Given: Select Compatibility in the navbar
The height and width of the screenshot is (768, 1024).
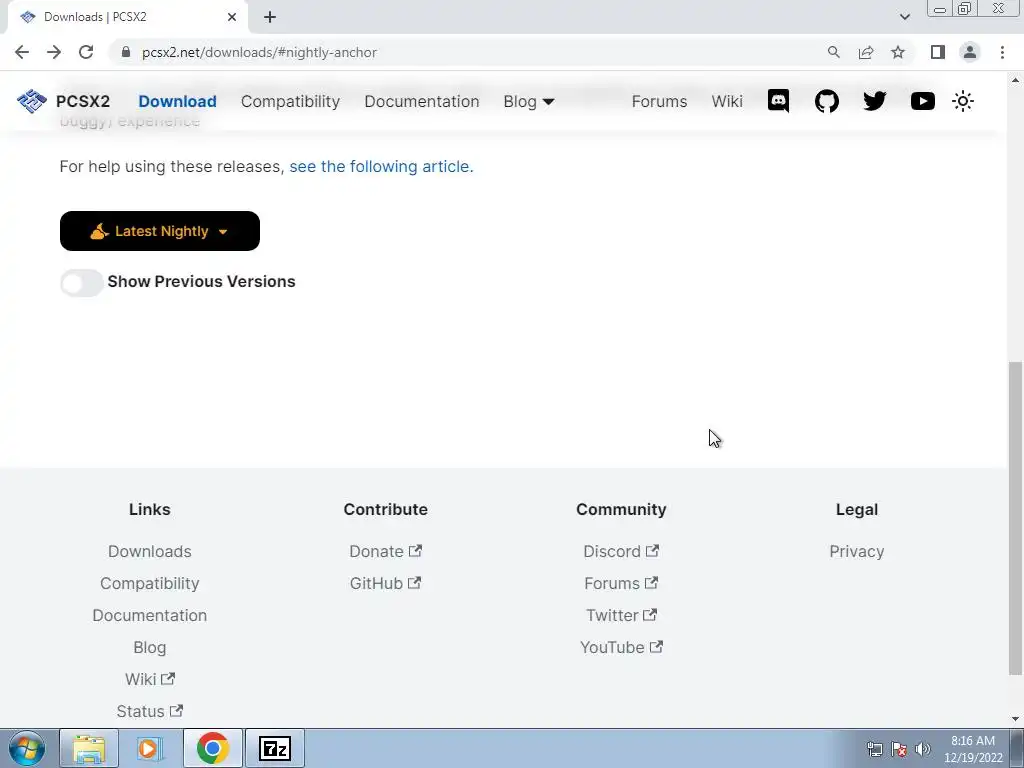Looking at the screenshot, I should [291, 101].
